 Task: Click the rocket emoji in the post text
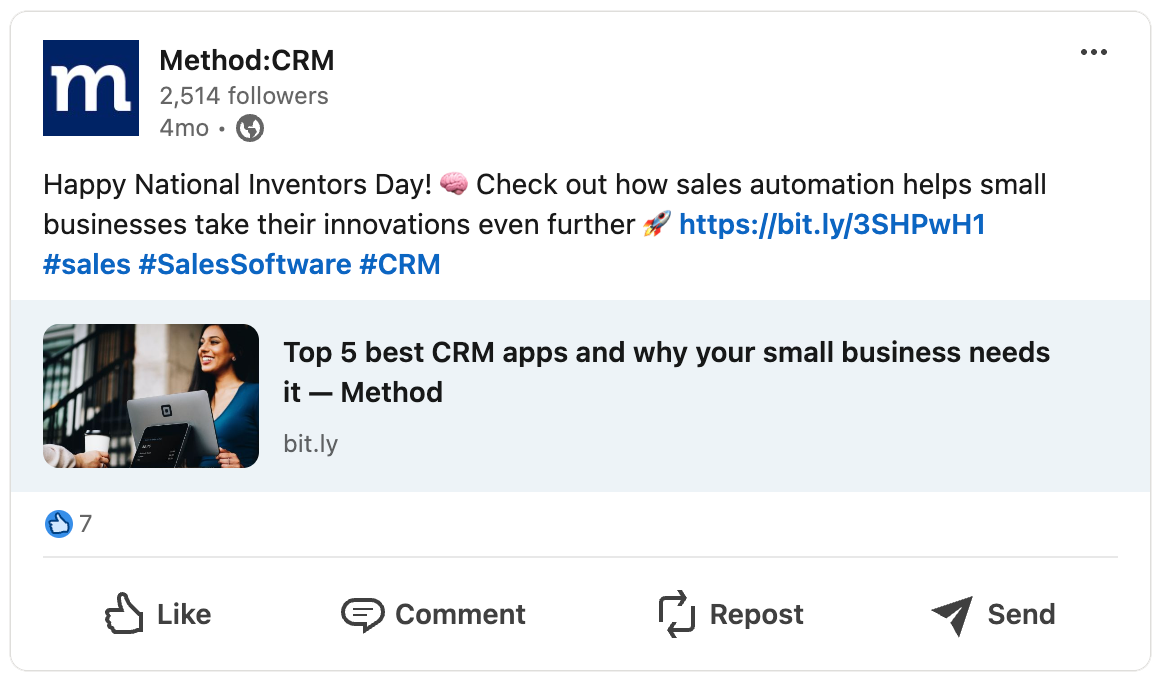(656, 225)
